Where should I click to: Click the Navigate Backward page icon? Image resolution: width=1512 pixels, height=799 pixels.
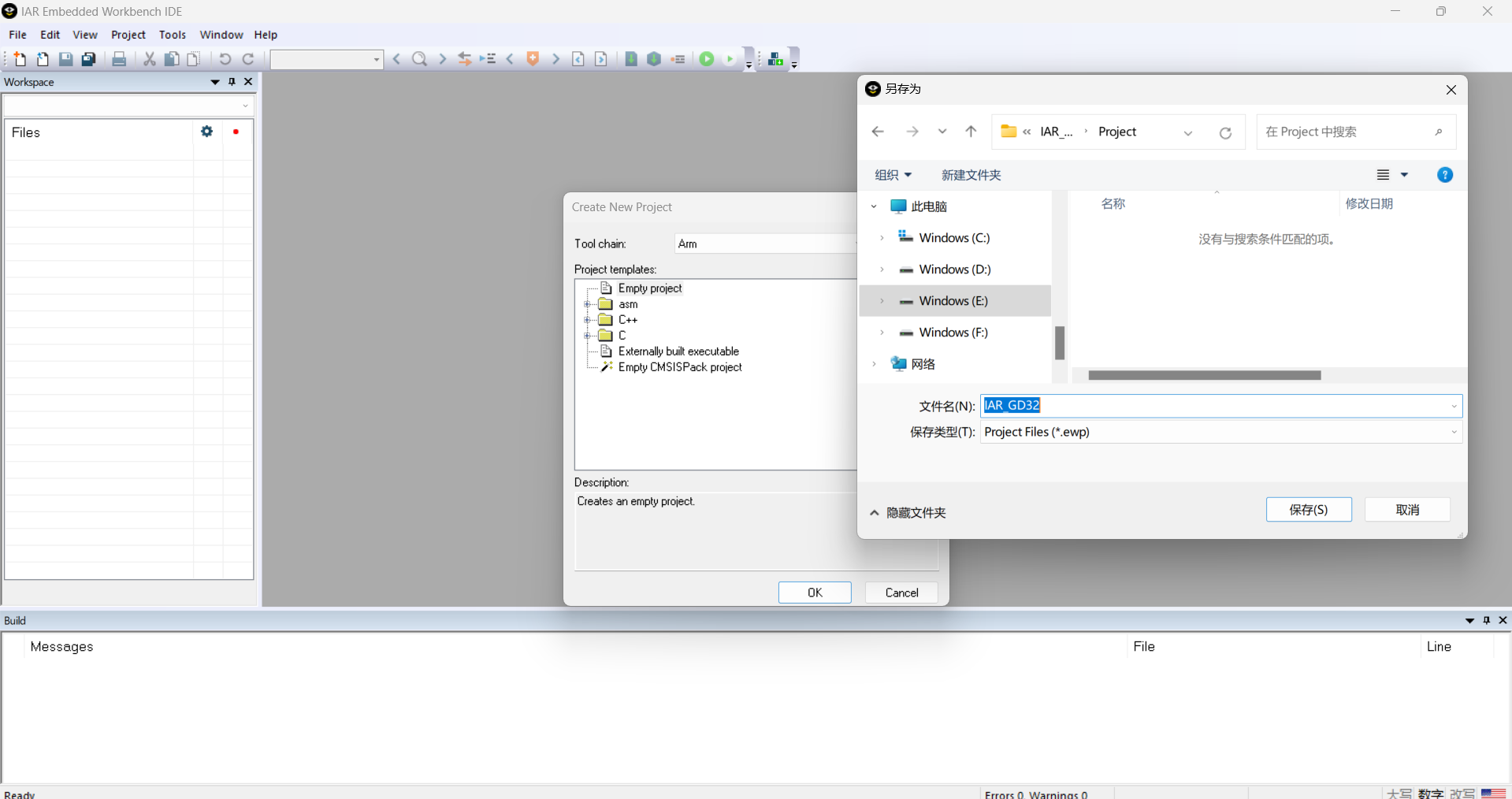coord(578,59)
